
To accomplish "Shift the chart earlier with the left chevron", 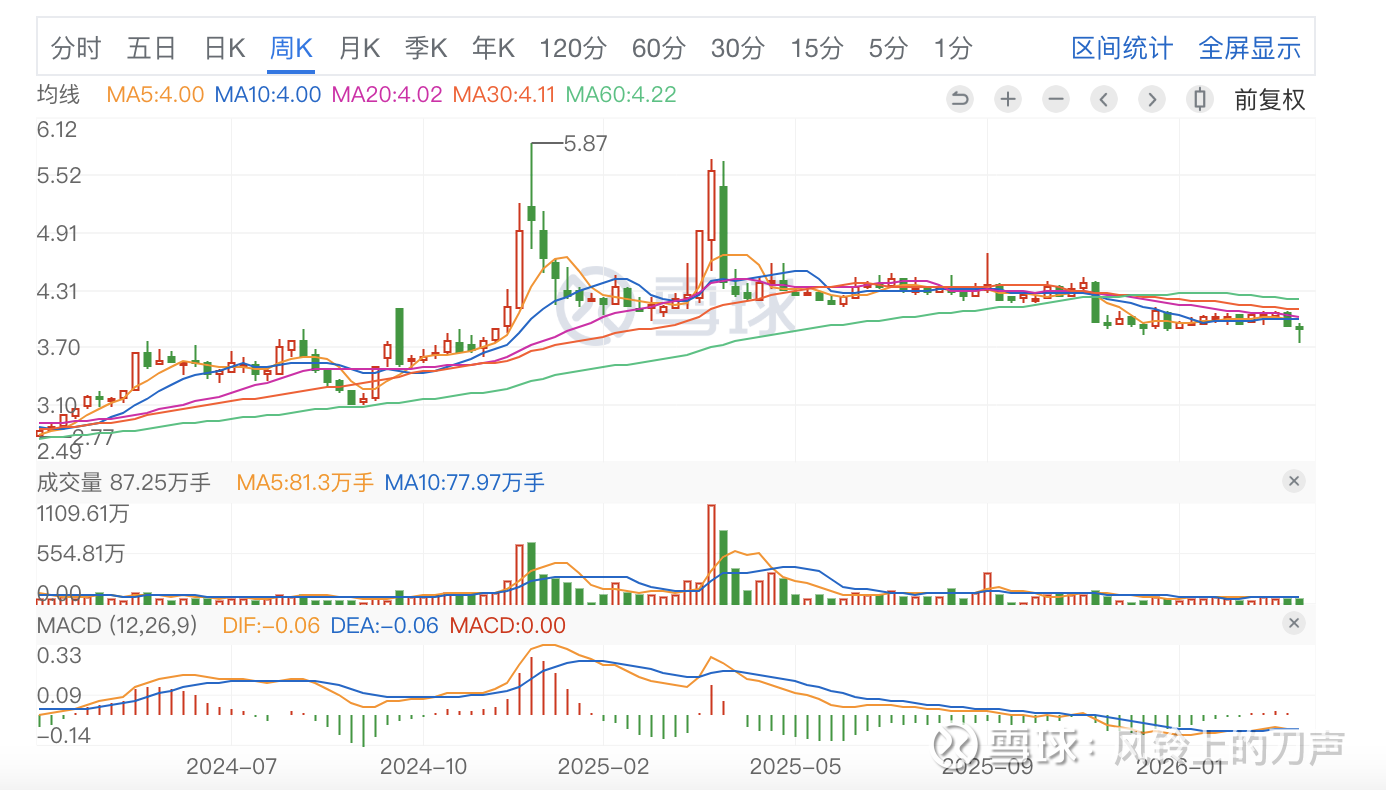I will pos(1104,99).
